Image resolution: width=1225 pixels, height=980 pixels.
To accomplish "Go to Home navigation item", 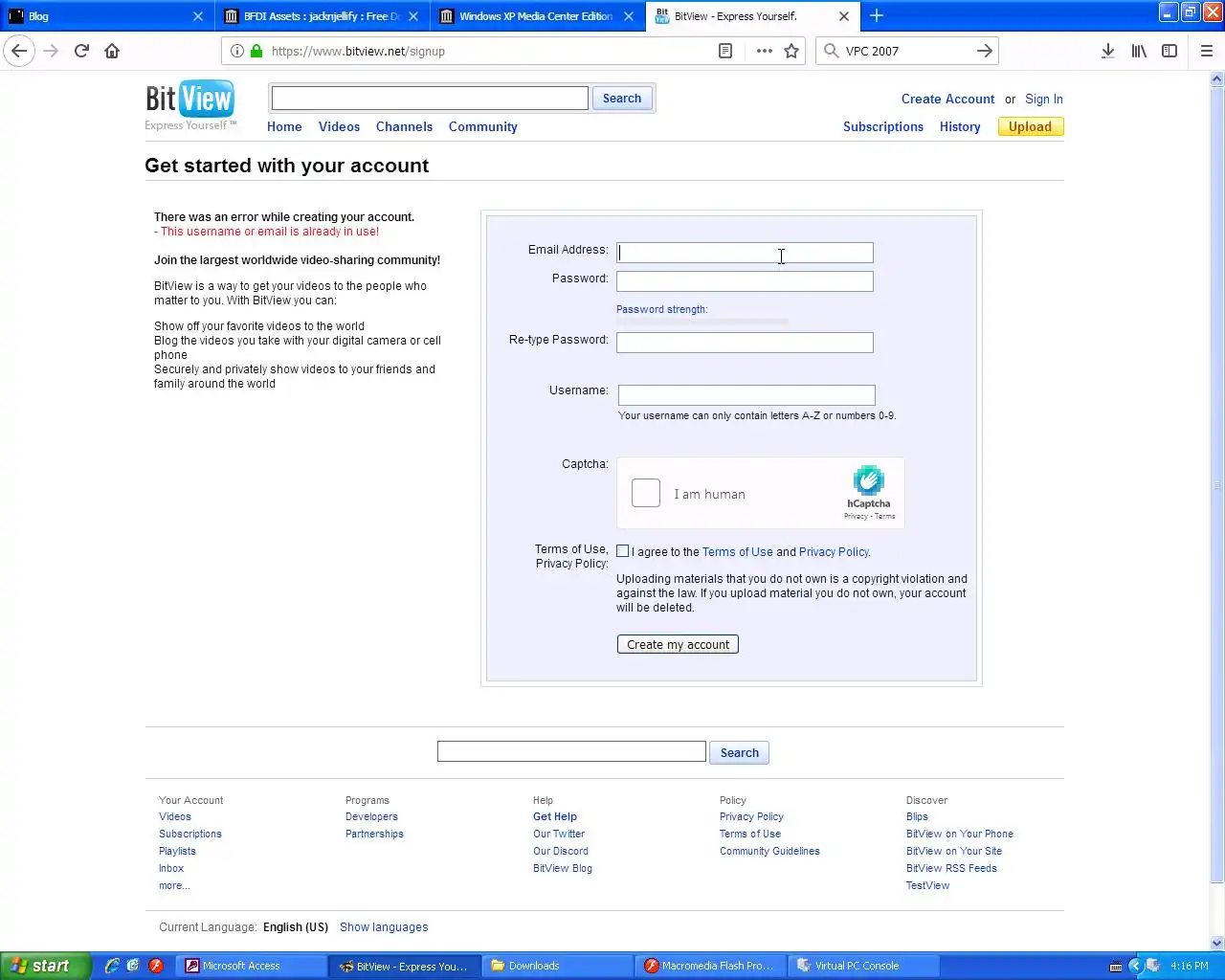I will (x=284, y=126).
